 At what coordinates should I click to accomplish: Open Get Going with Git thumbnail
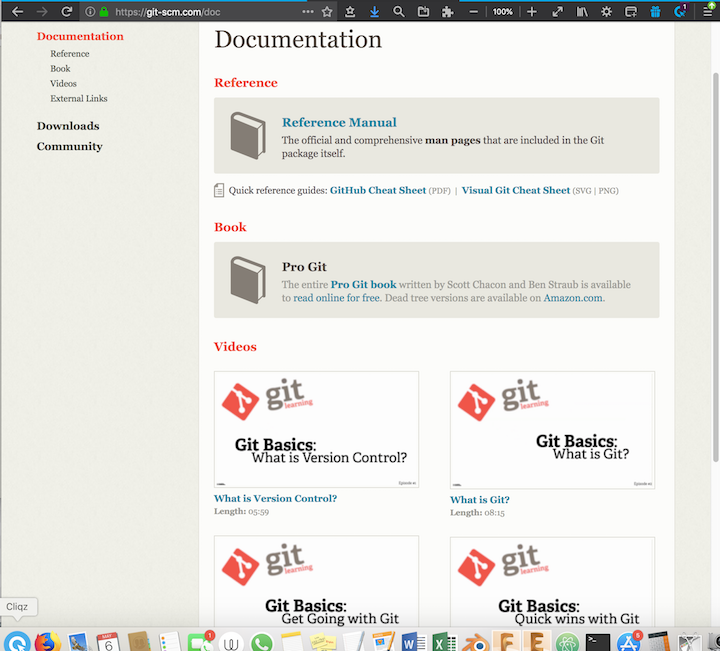pos(316,581)
